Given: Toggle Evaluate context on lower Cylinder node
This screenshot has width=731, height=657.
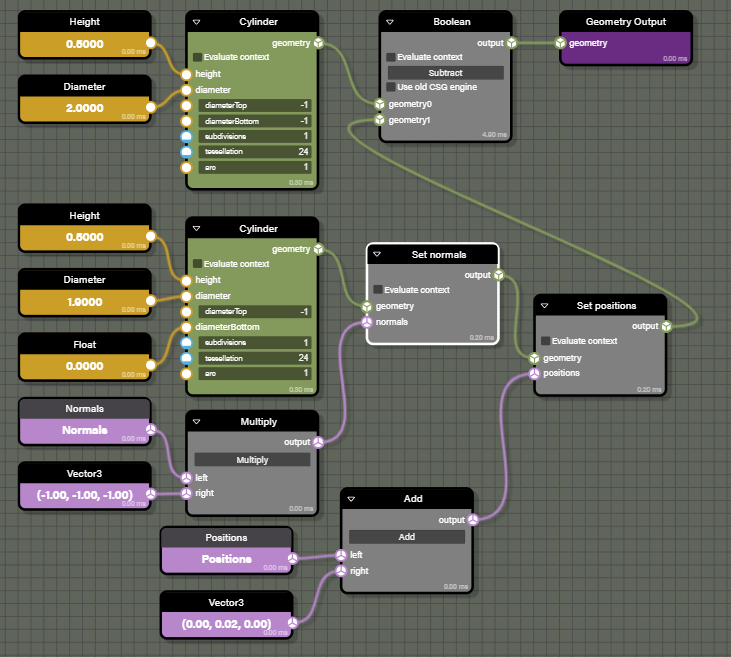Looking at the screenshot, I should [198, 264].
